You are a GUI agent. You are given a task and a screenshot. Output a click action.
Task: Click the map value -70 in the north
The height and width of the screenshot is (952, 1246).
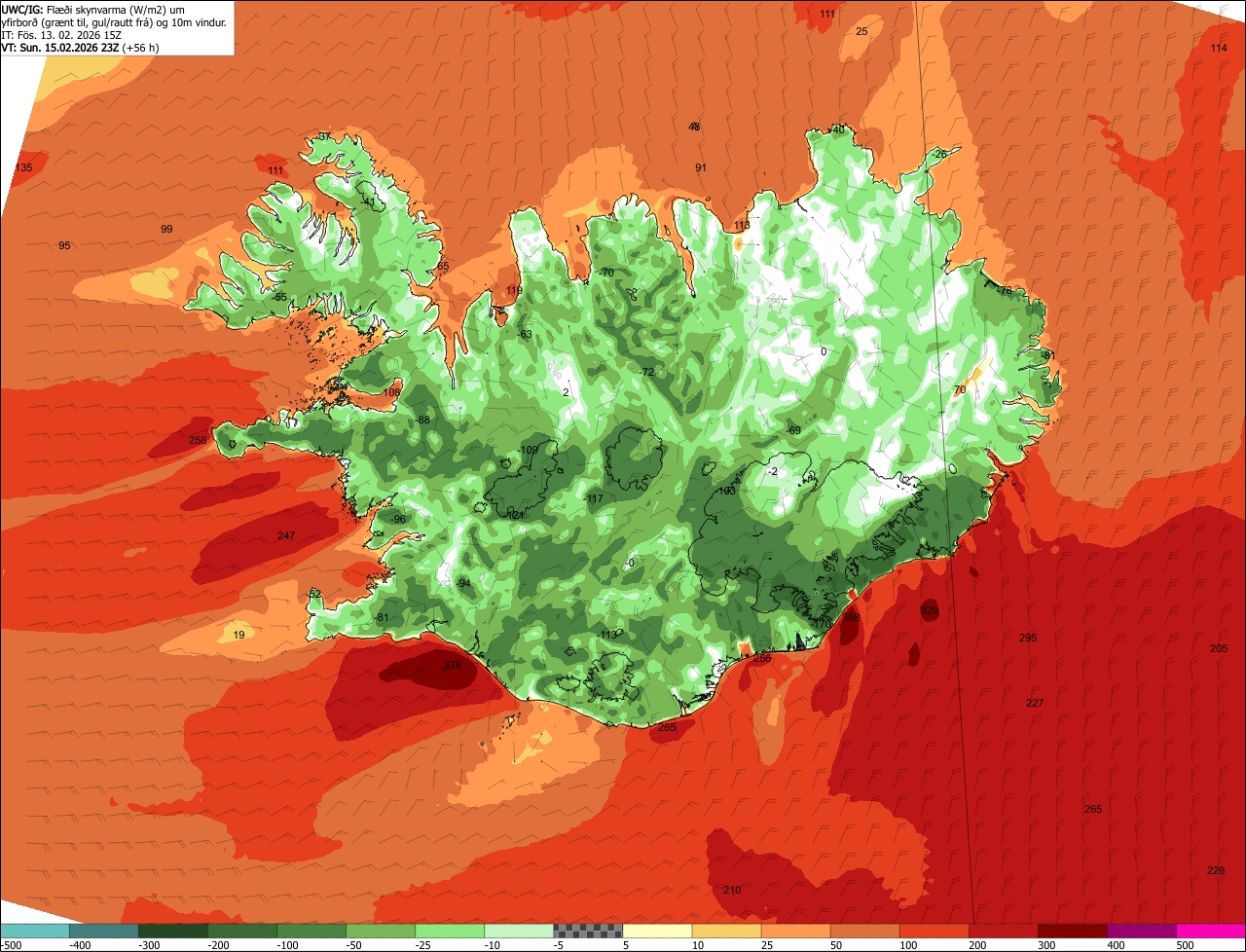[x=606, y=274]
